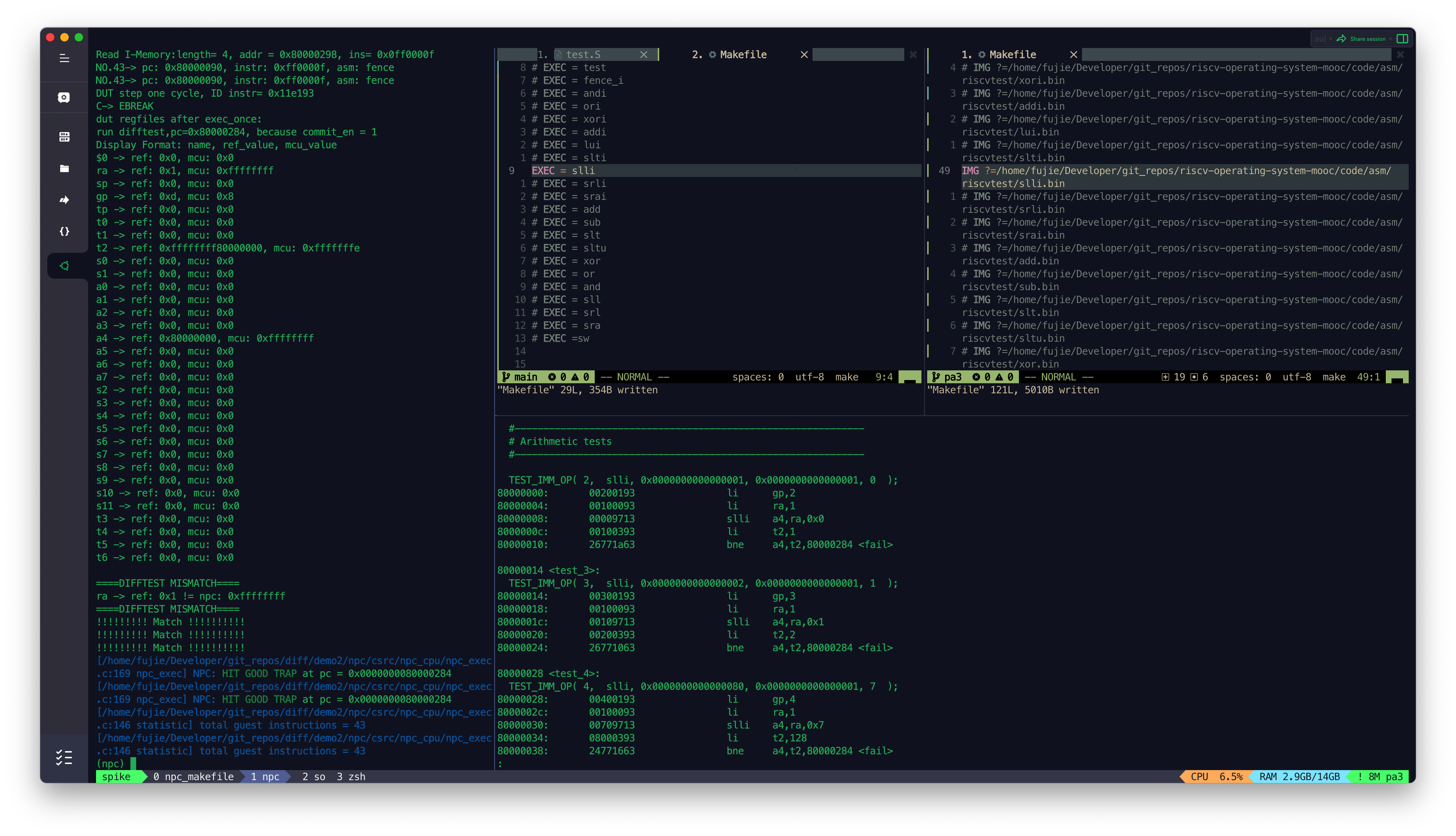Open the Snippets curly braces icon

pyautogui.click(x=64, y=231)
